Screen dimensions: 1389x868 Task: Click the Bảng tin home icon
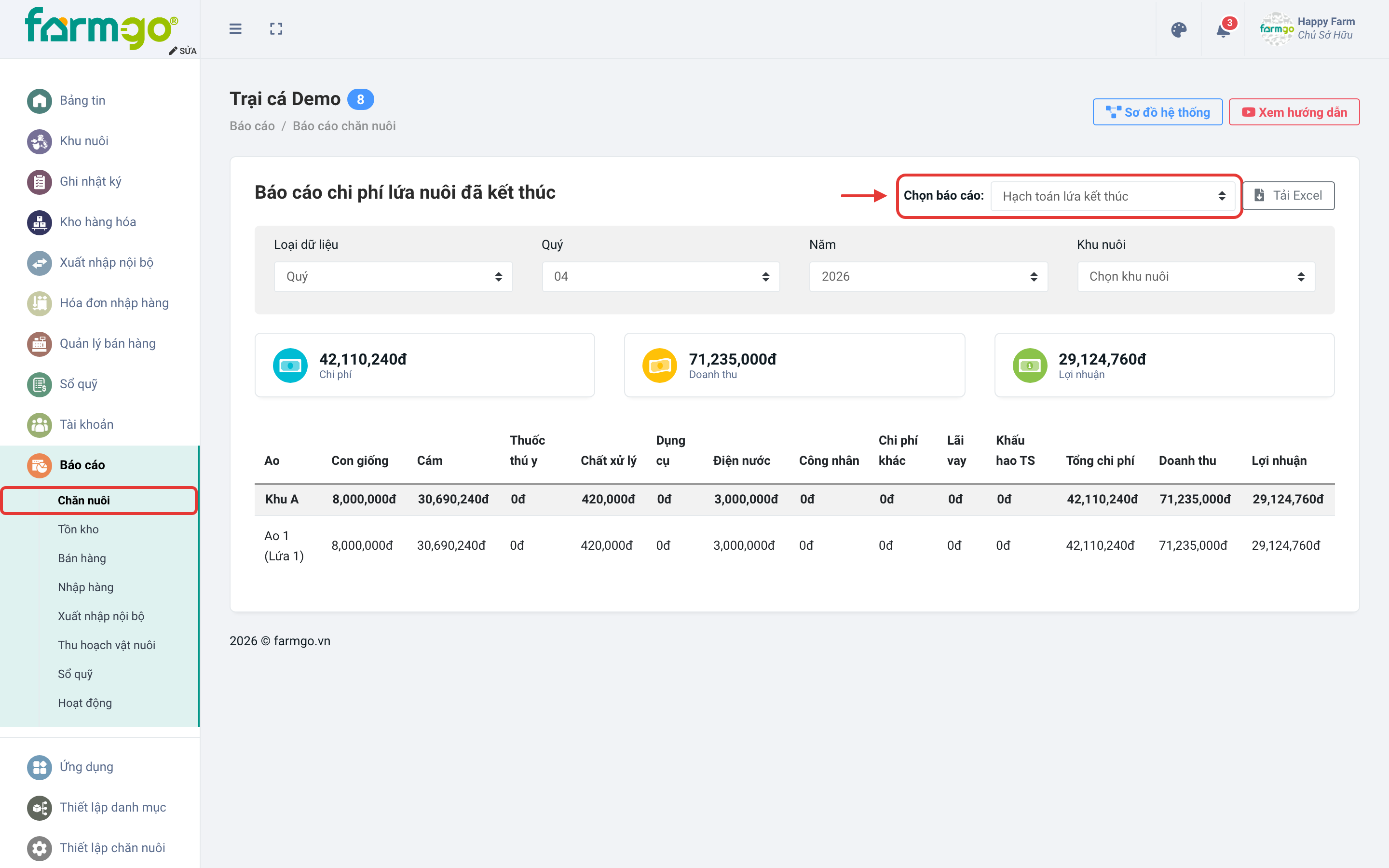pyautogui.click(x=40, y=101)
